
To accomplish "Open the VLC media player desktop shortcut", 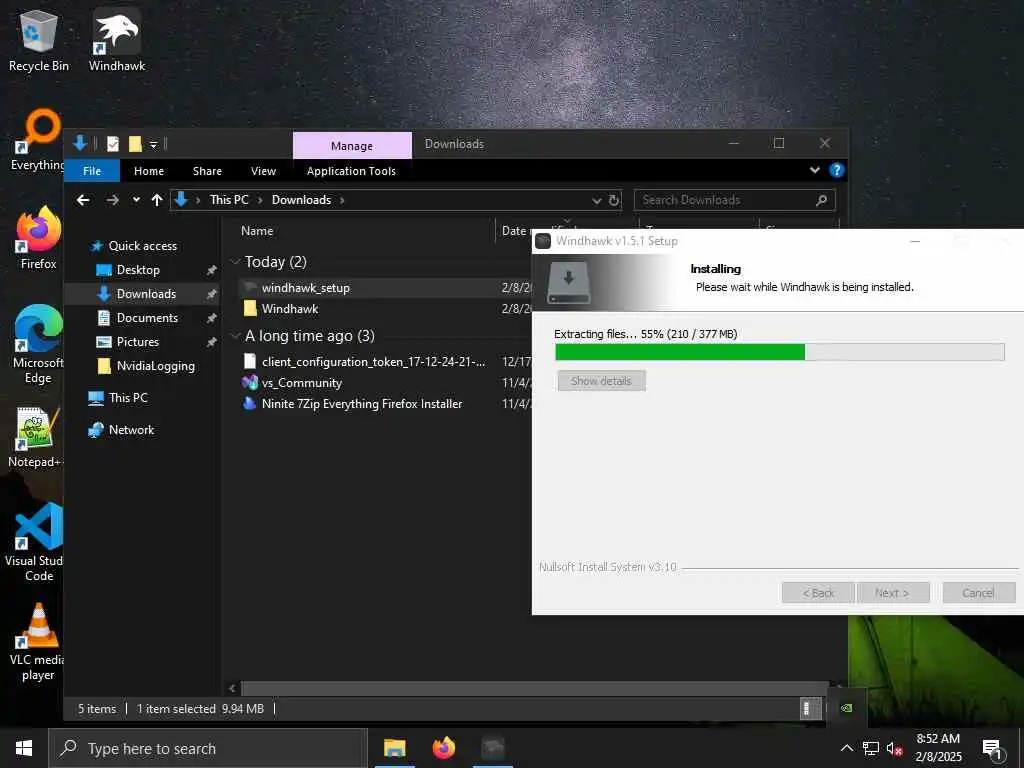I will tap(37, 643).
